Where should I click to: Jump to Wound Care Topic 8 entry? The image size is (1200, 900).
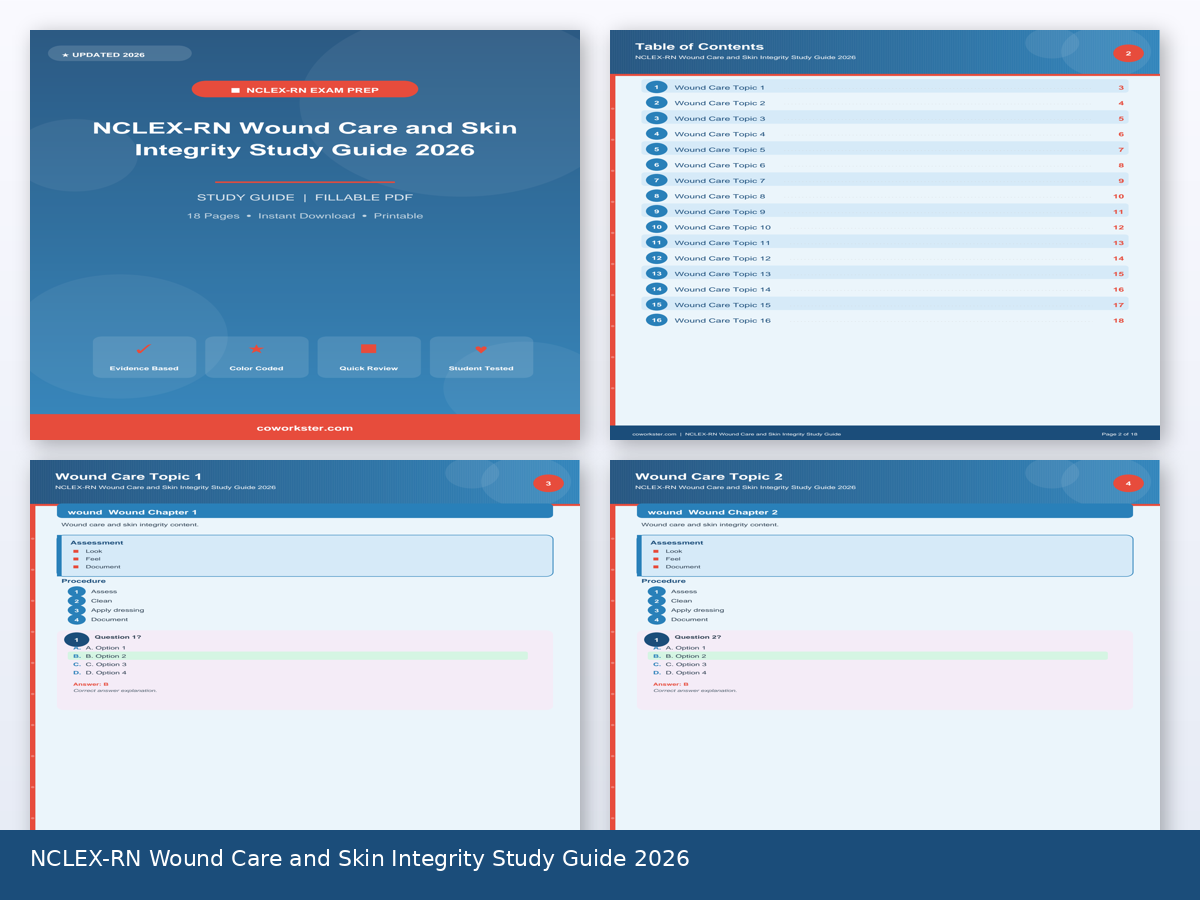point(720,197)
